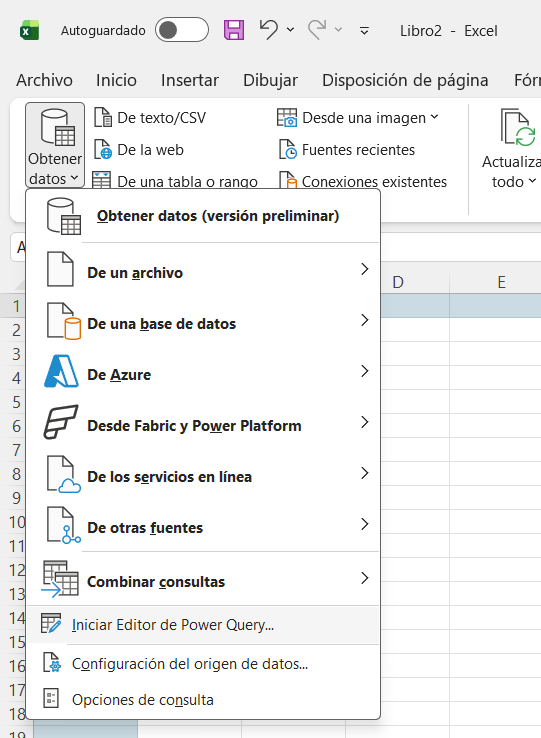Click the Redo arrow icon
The width and height of the screenshot is (541, 738).
[x=317, y=30]
